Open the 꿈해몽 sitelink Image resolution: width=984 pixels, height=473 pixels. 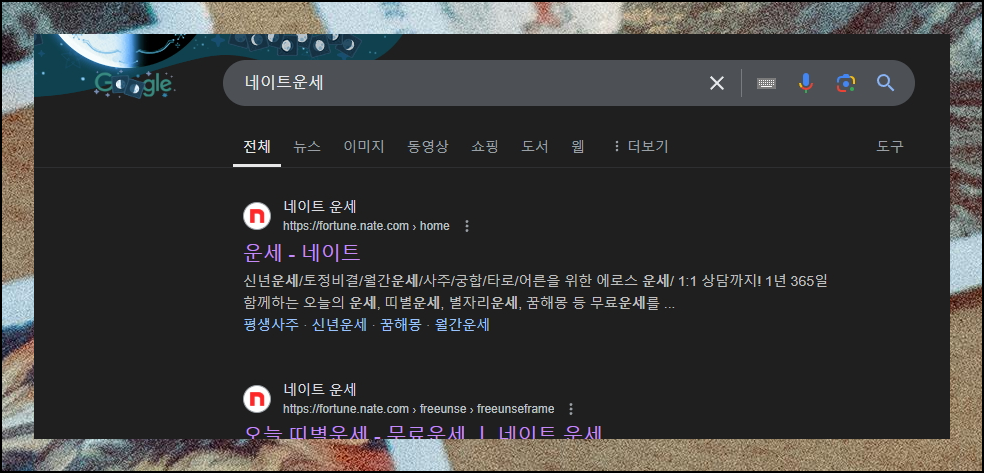(401, 325)
